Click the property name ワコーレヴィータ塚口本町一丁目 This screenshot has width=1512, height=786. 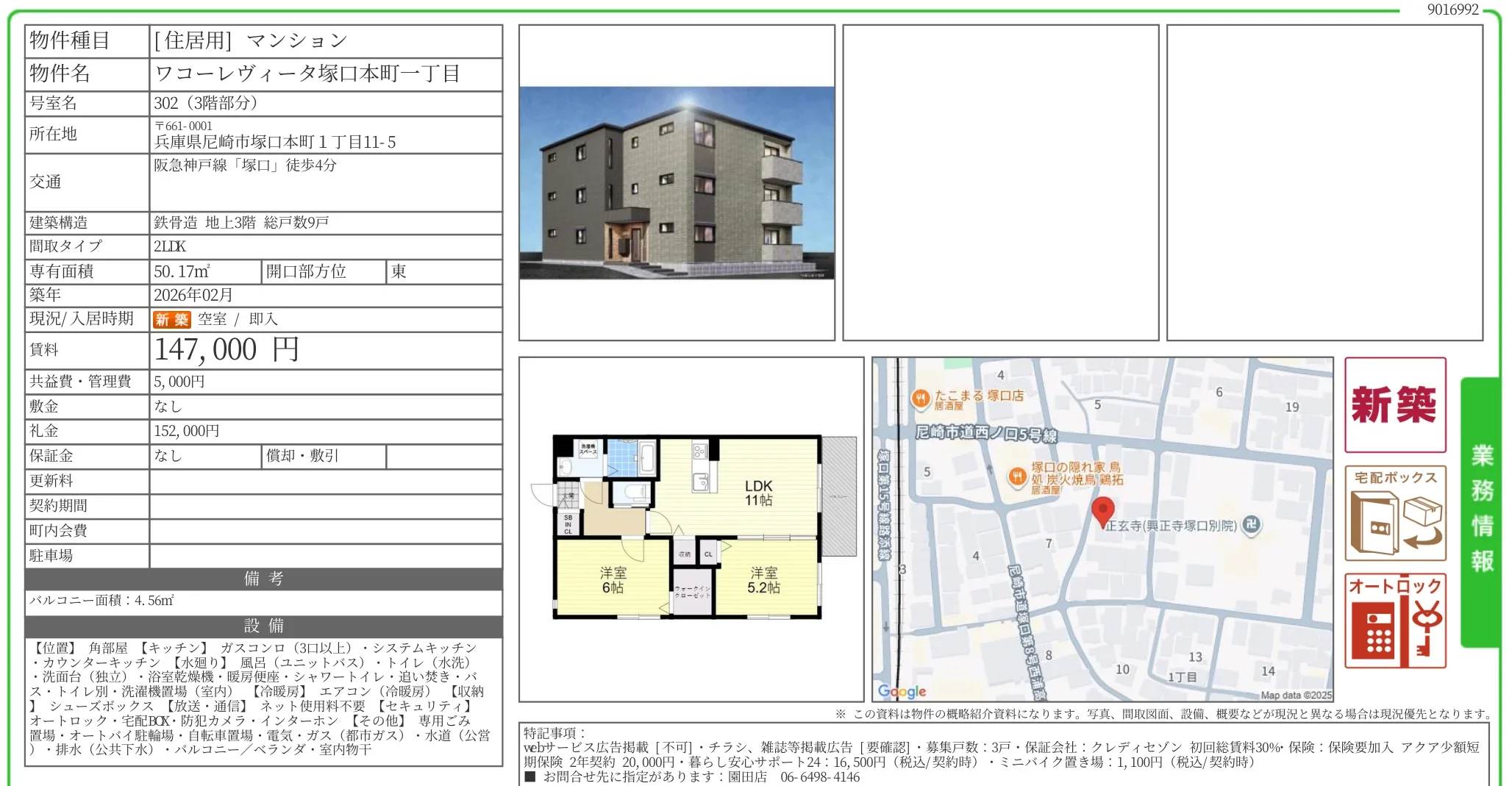(x=309, y=73)
